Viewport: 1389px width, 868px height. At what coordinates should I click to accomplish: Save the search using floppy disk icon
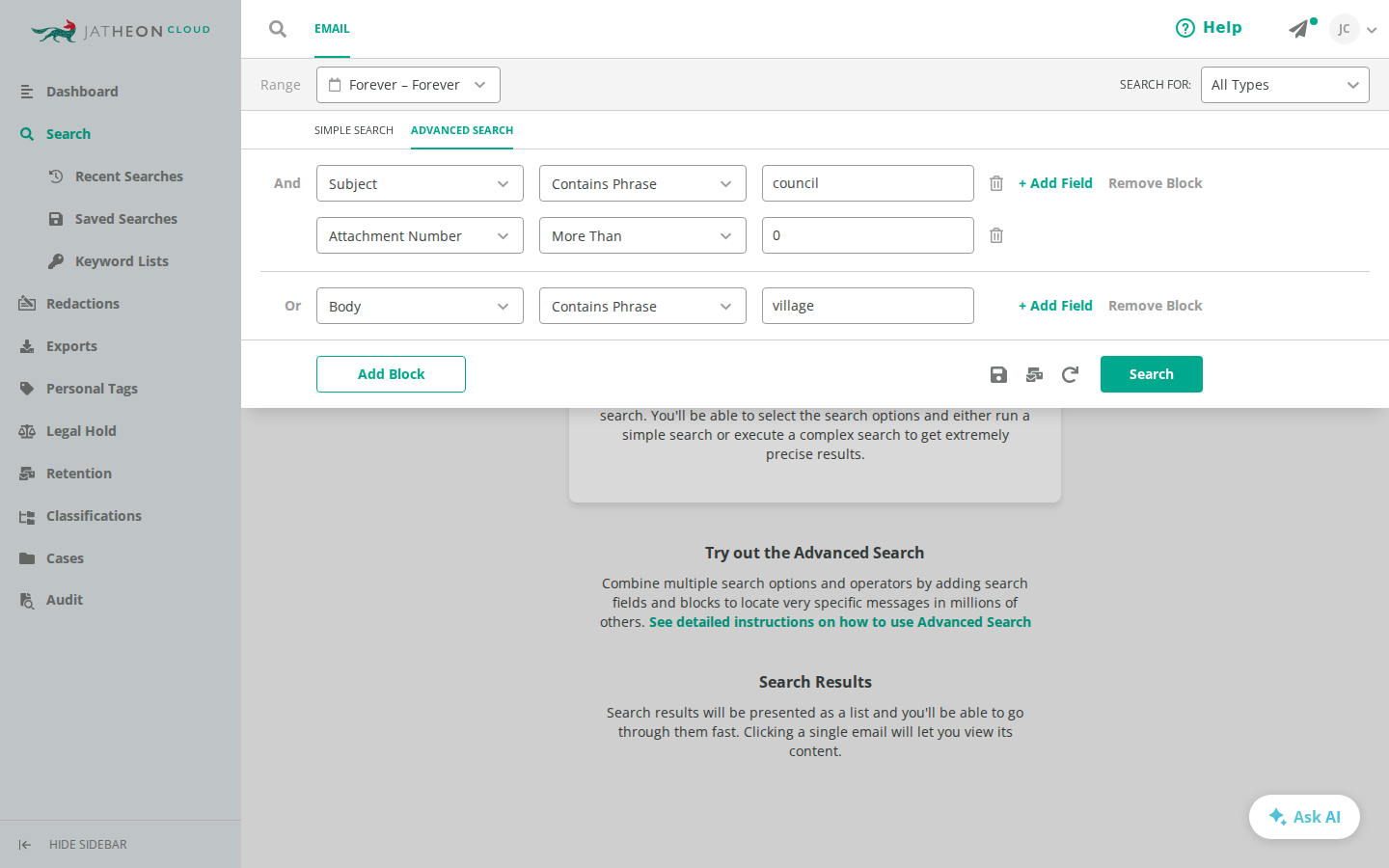pos(998,374)
